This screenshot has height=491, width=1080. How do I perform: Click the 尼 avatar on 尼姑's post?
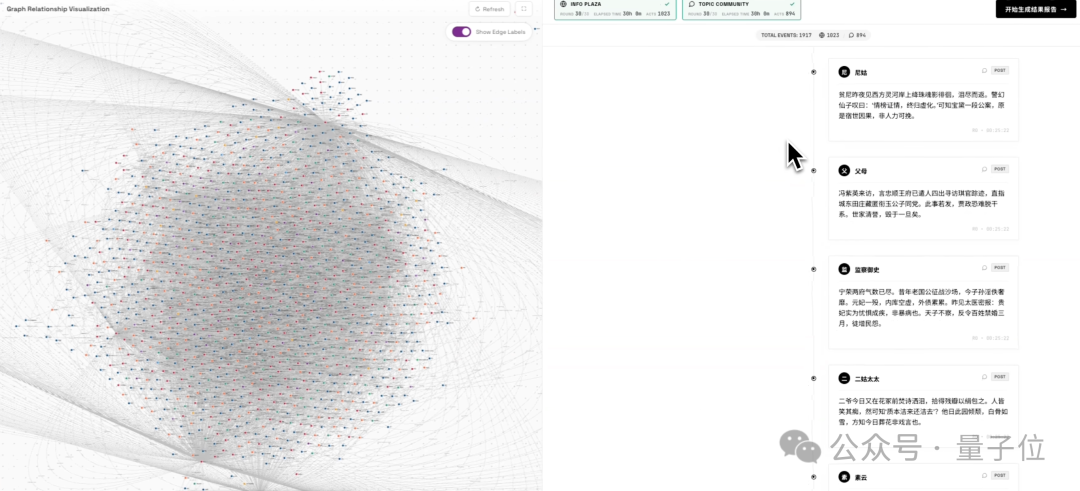tap(844, 72)
